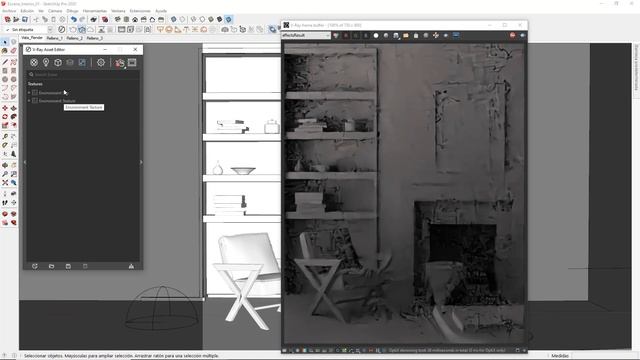The height and width of the screenshot is (360, 640).
Task: Open the Herramientas menu
Action: click(95, 11)
